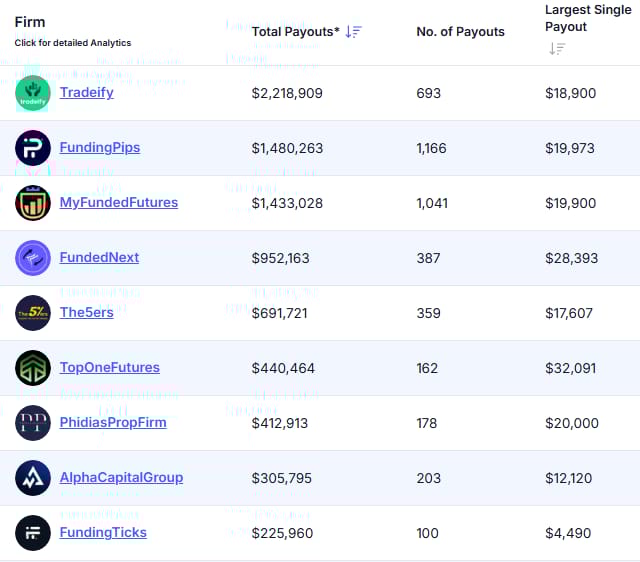The width and height of the screenshot is (640, 562).
Task: Select FundingPips total $1,480,263
Action: coord(287,148)
